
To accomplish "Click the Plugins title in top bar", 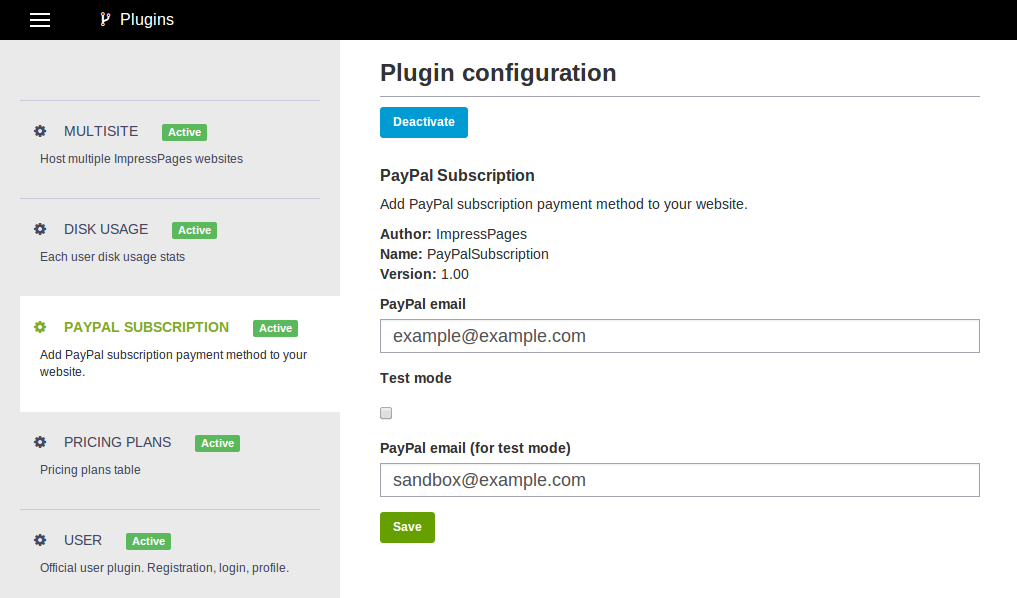I will [x=147, y=19].
